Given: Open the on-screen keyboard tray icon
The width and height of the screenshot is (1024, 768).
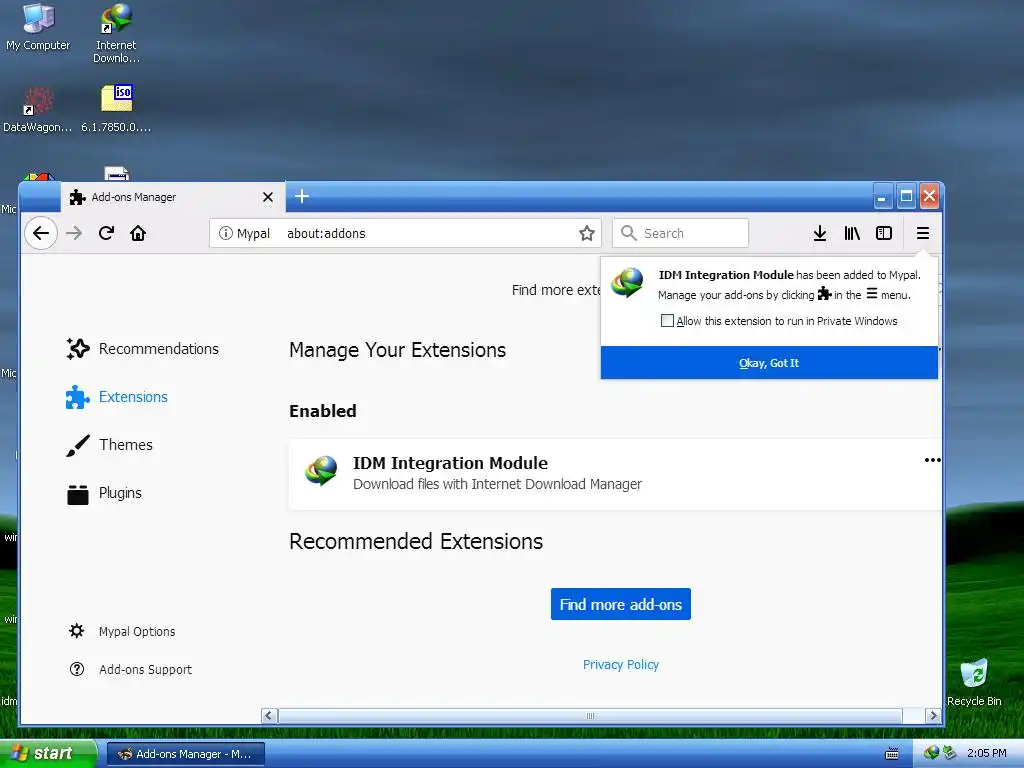Looking at the screenshot, I should pyautogui.click(x=891, y=754).
